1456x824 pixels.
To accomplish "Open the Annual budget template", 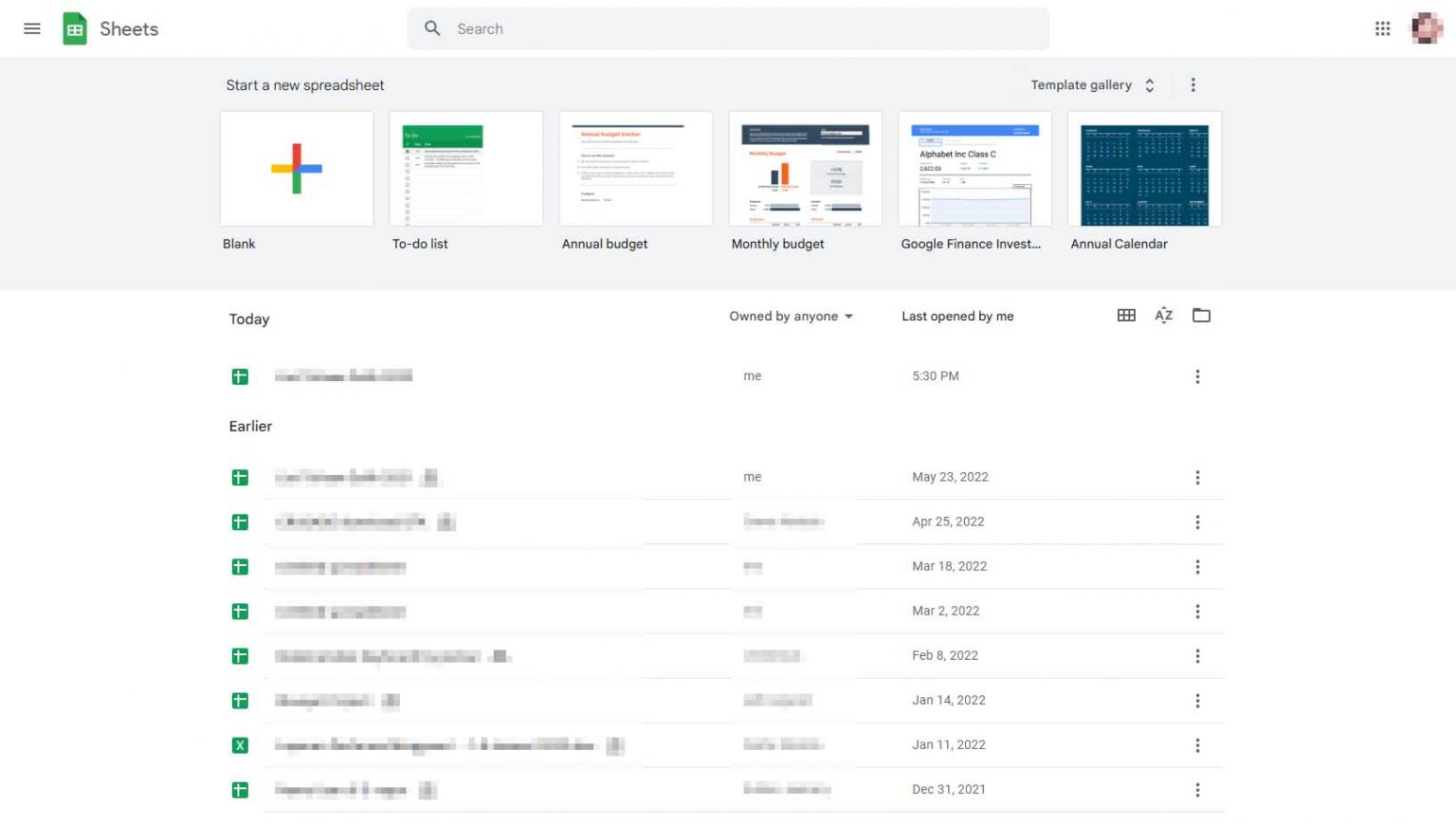I will click(636, 168).
